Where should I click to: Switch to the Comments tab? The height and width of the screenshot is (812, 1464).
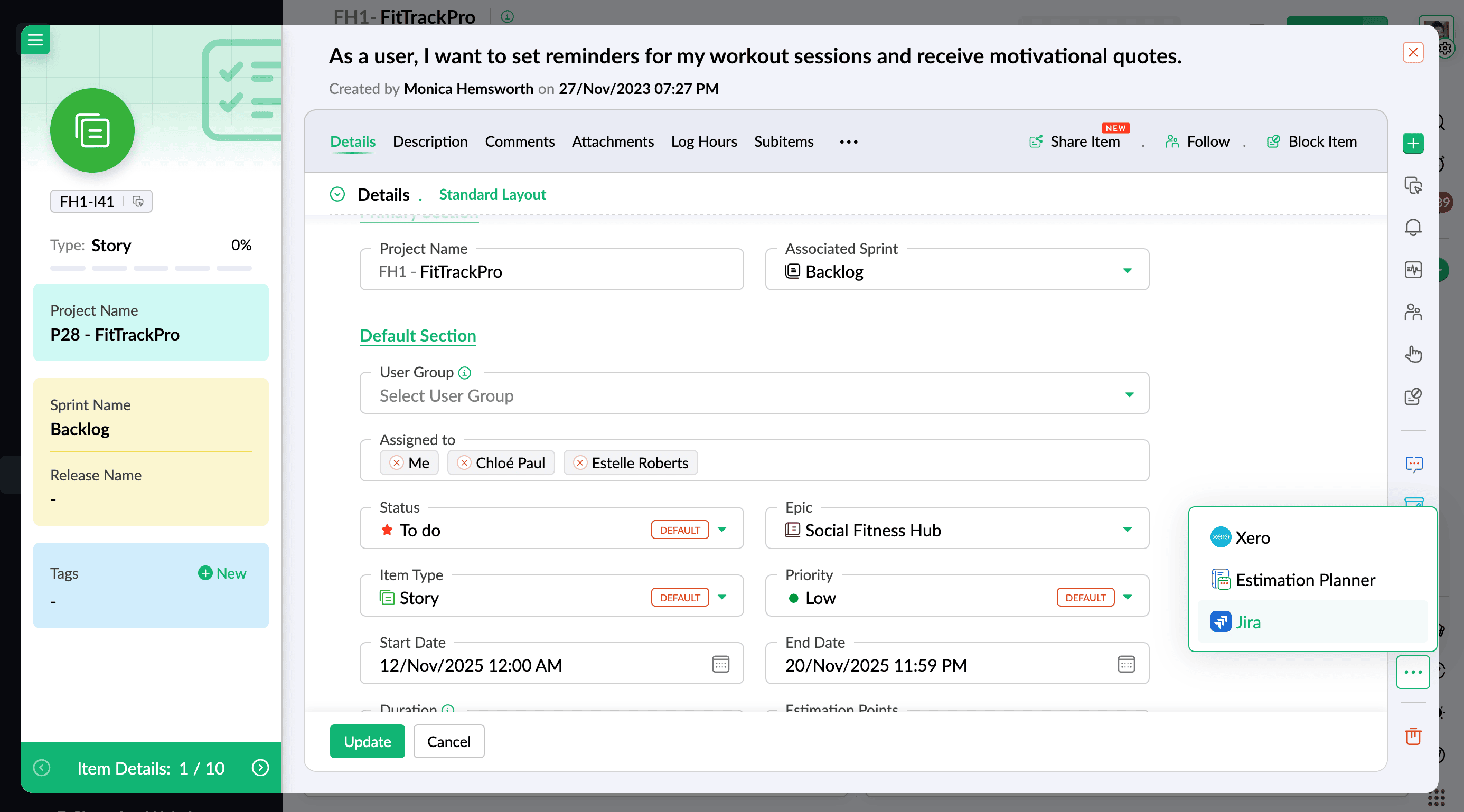(x=520, y=141)
